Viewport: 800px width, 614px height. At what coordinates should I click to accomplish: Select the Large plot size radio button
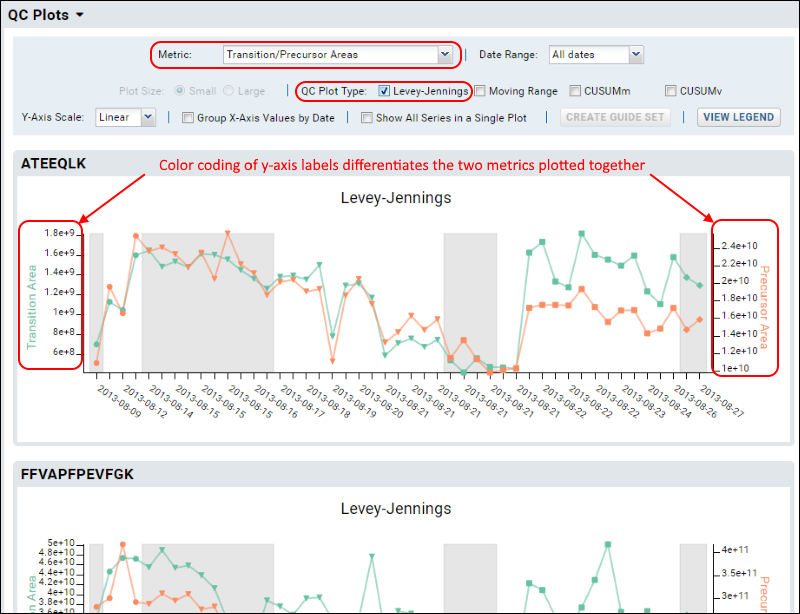tap(229, 91)
